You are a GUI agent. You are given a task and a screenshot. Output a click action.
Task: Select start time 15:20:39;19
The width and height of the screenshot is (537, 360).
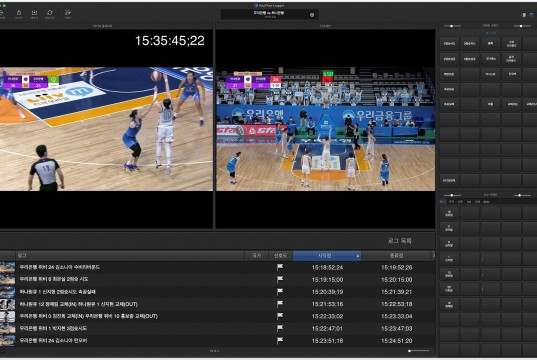(x=327, y=292)
